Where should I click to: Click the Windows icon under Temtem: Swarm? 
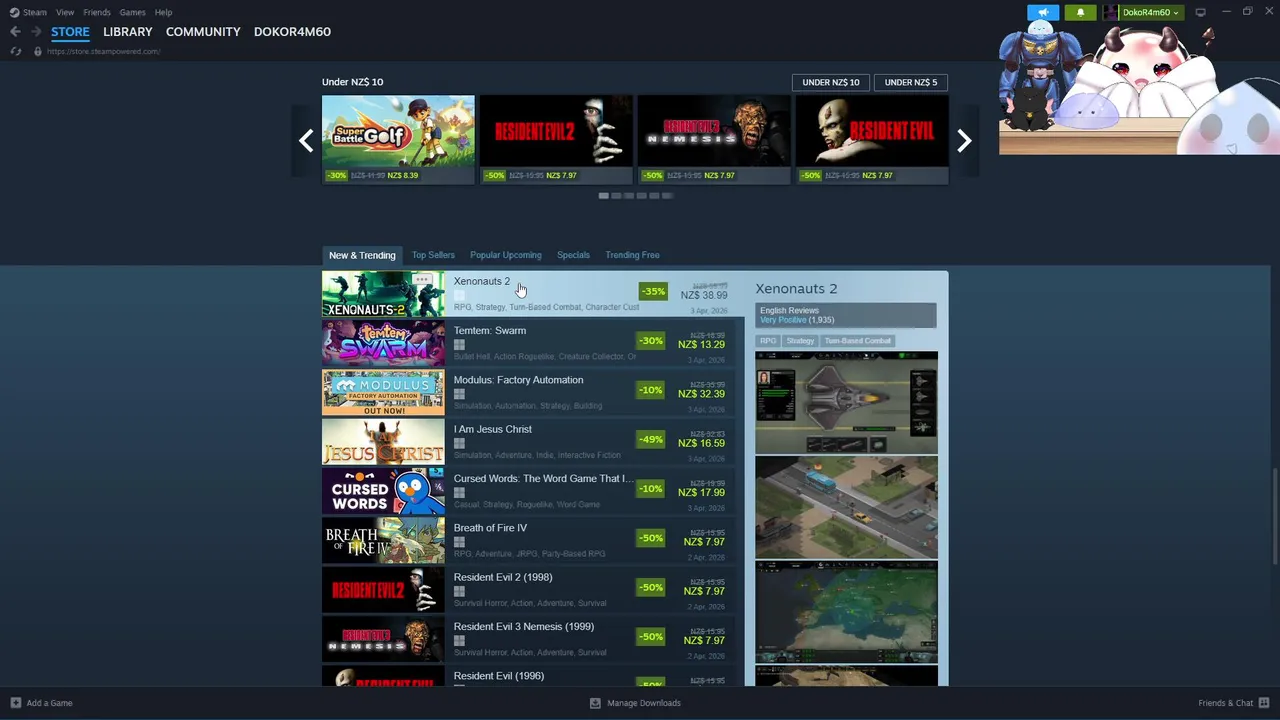pyautogui.click(x=459, y=345)
